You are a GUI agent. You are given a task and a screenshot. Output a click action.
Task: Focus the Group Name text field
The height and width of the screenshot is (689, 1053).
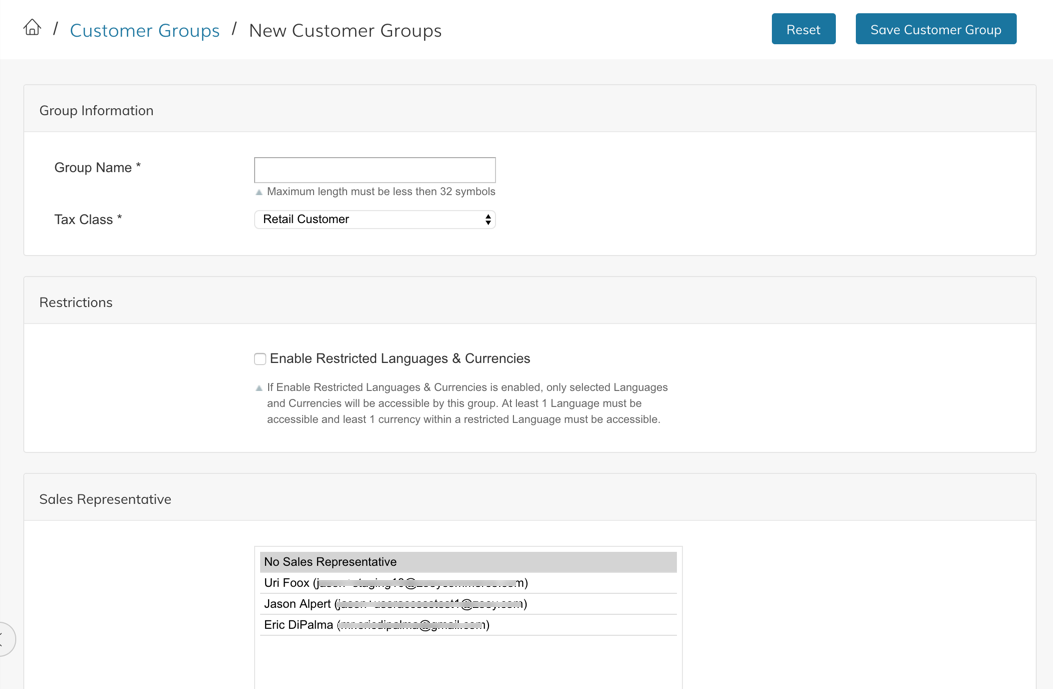pos(374,170)
